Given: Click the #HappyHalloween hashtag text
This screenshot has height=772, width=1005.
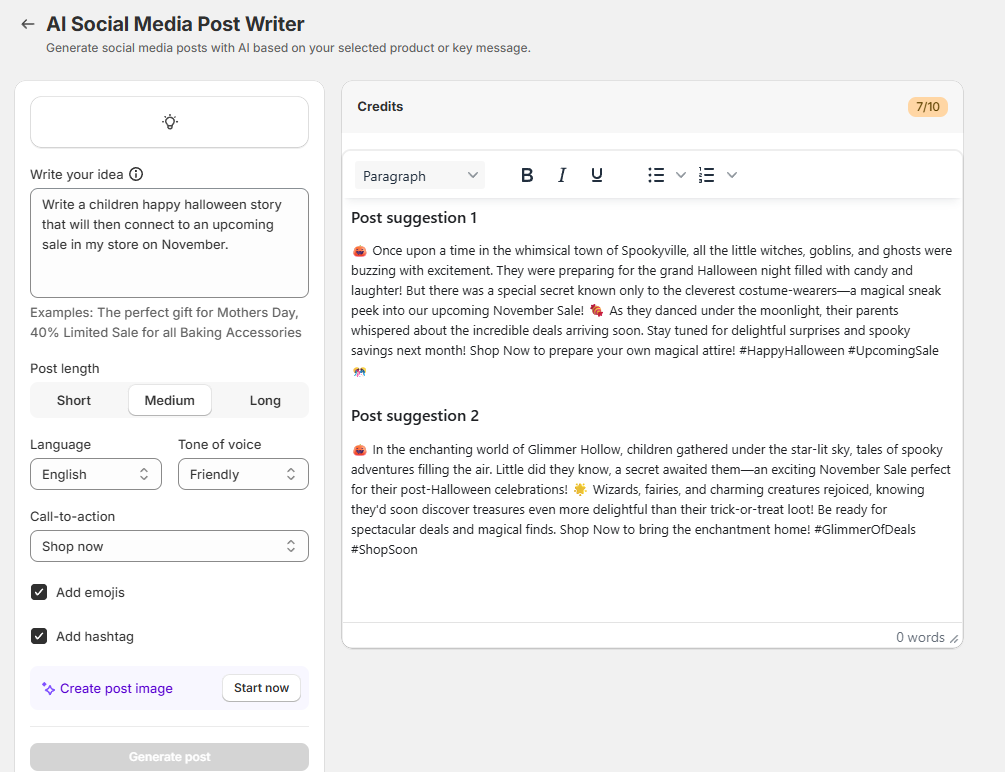Looking at the screenshot, I should tap(792, 351).
